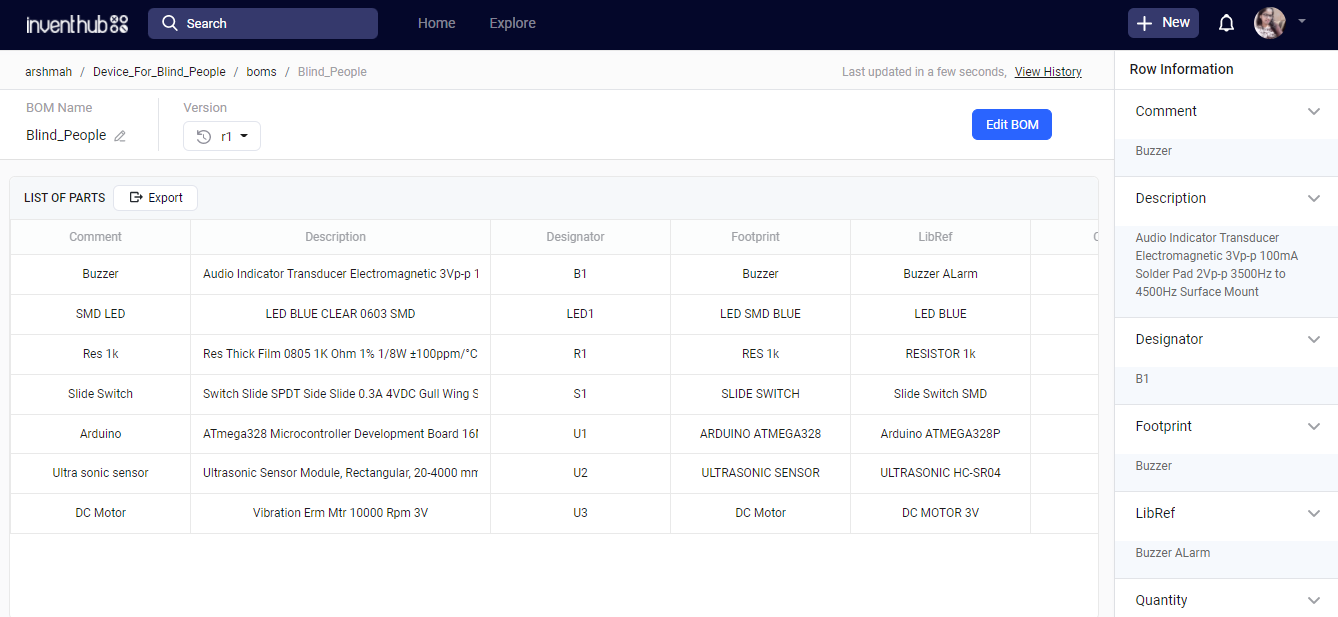
Task: Click the DC MOTOR 3V LibRef cell
Action: 940,513
